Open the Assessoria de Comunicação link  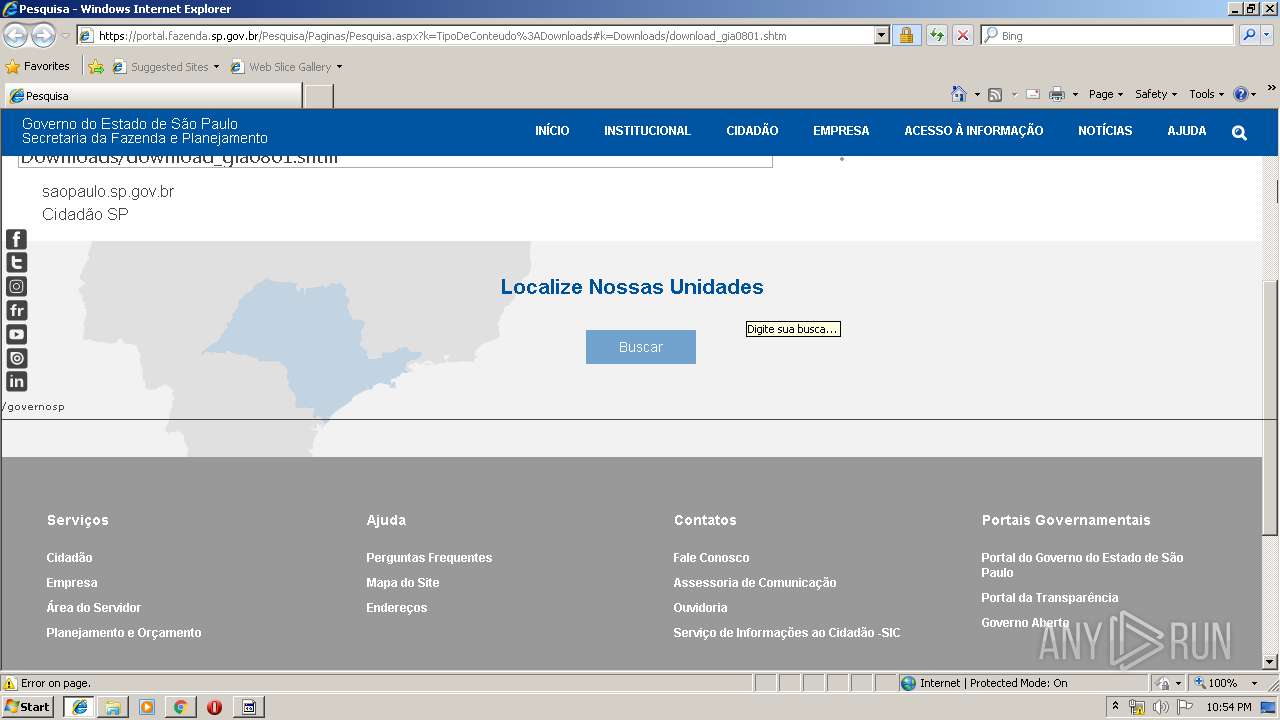pos(755,583)
